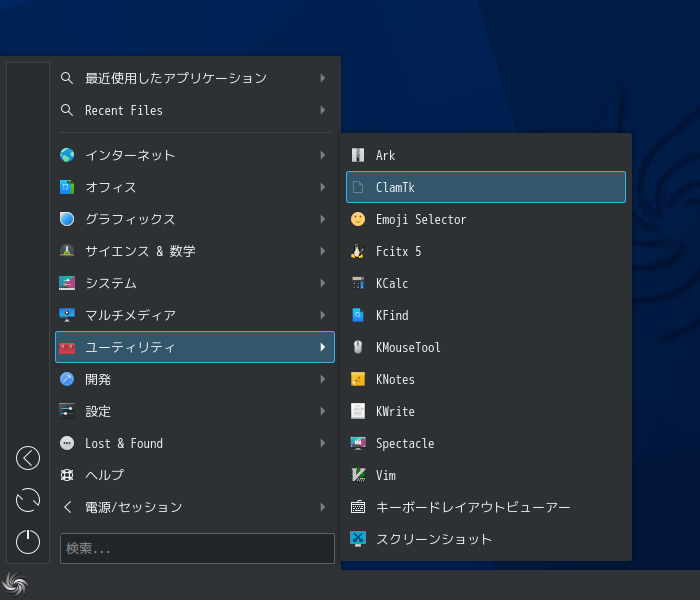Expand the 最近使用したアプリケーション submenu arrow
Image resolution: width=700 pixels, height=600 pixels.
click(x=323, y=78)
